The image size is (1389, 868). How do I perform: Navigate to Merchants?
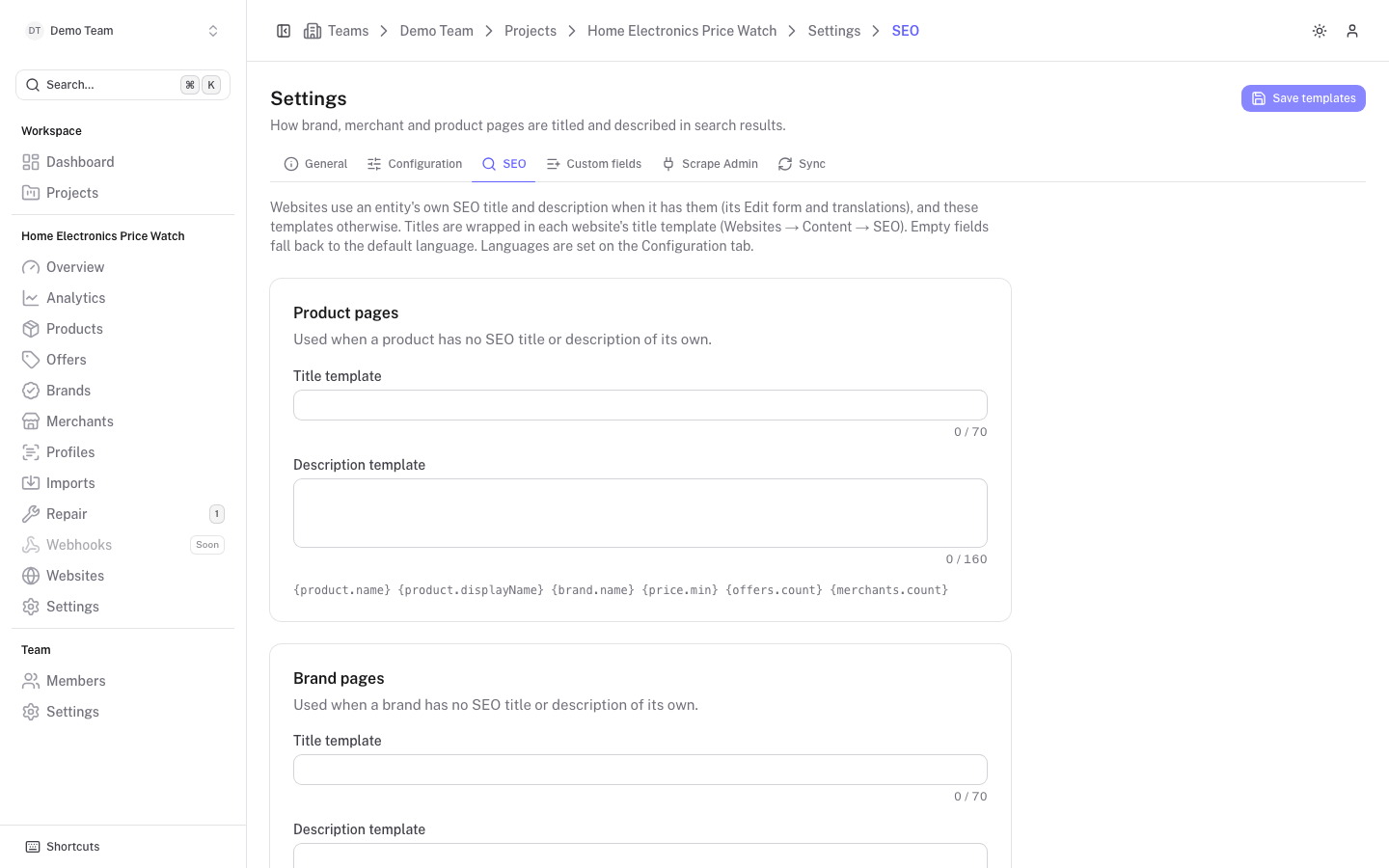pyautogui.click(x=123, y=421)
